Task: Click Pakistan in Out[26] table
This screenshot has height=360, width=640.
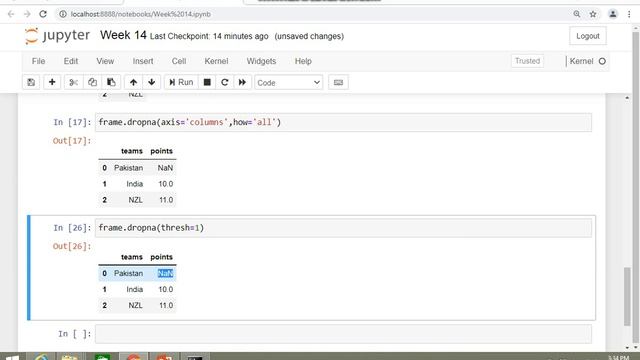Action: click(128, 273)
